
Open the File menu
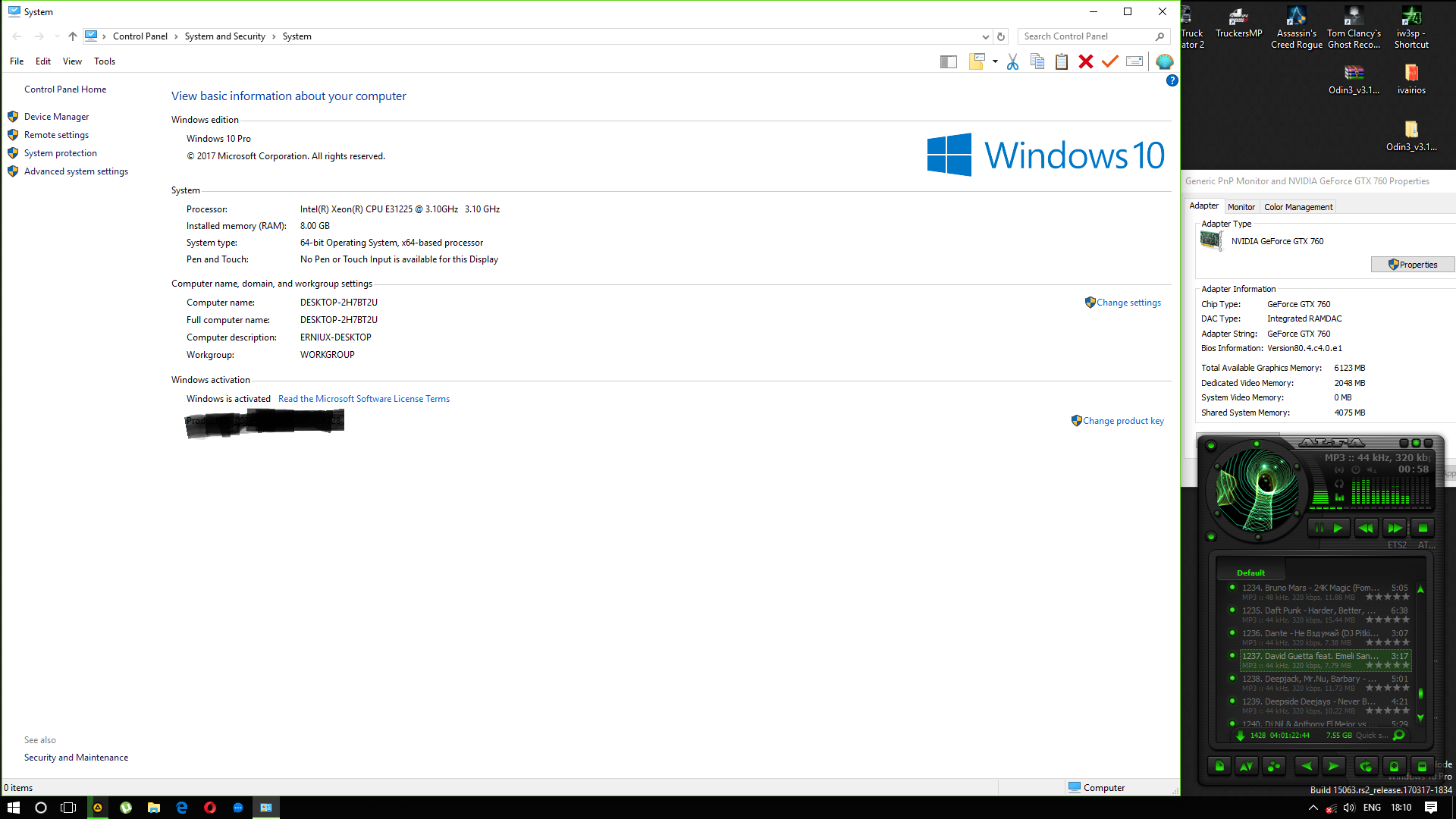click(17, 61)
